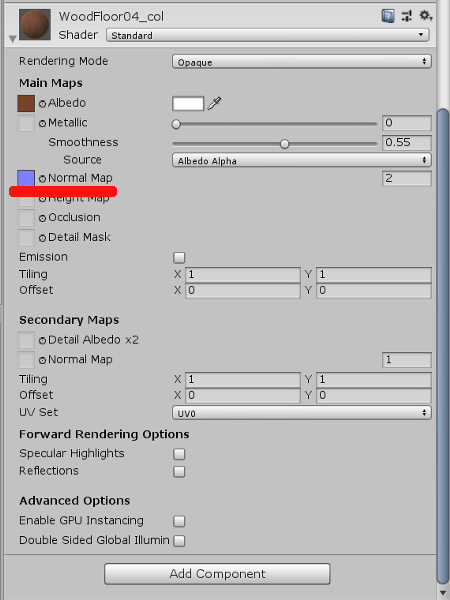
Task: Click the Metallic value field
Action: pyautogui.click(x=407, y=123)
